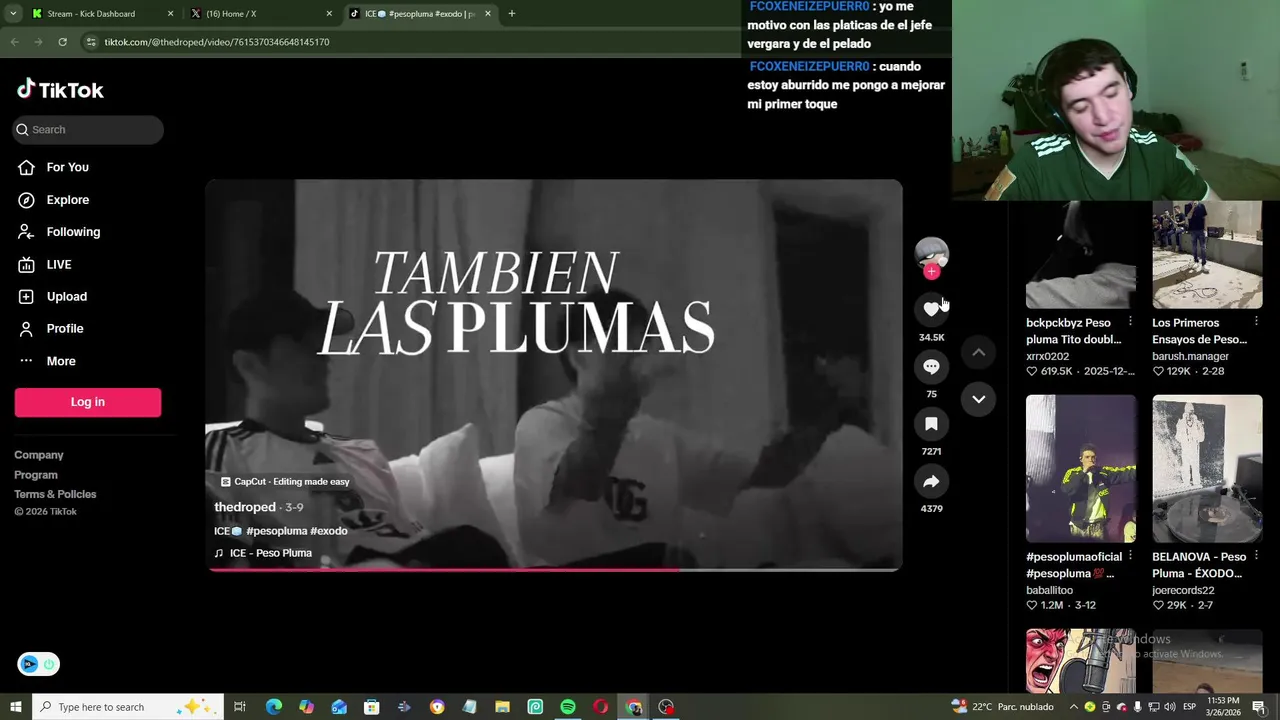Click the xrrx0202 author name
1280x720 pixels.
coord(1047,356)
